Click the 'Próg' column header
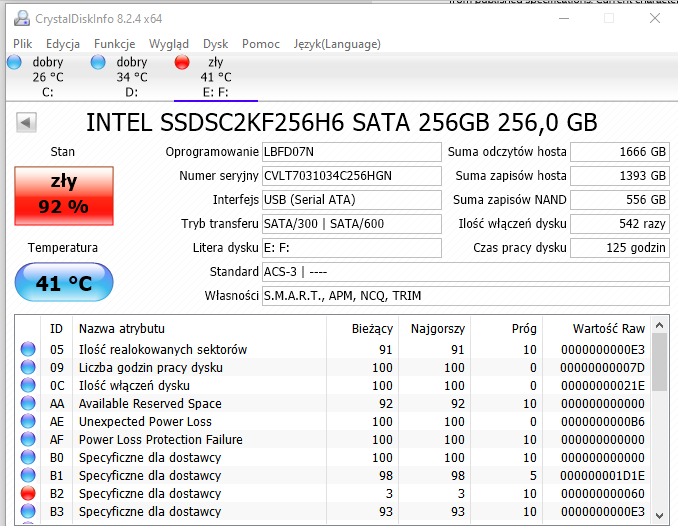 507,329
